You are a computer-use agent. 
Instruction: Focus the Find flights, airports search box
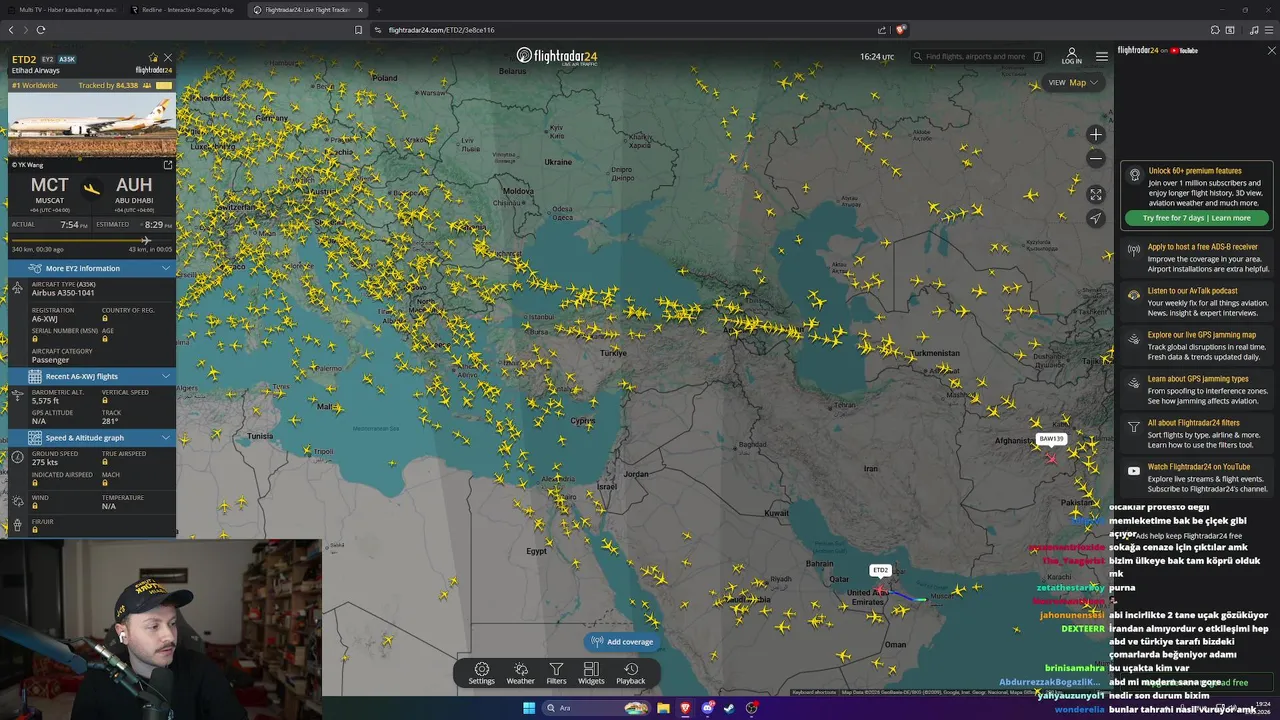[978, 56]
